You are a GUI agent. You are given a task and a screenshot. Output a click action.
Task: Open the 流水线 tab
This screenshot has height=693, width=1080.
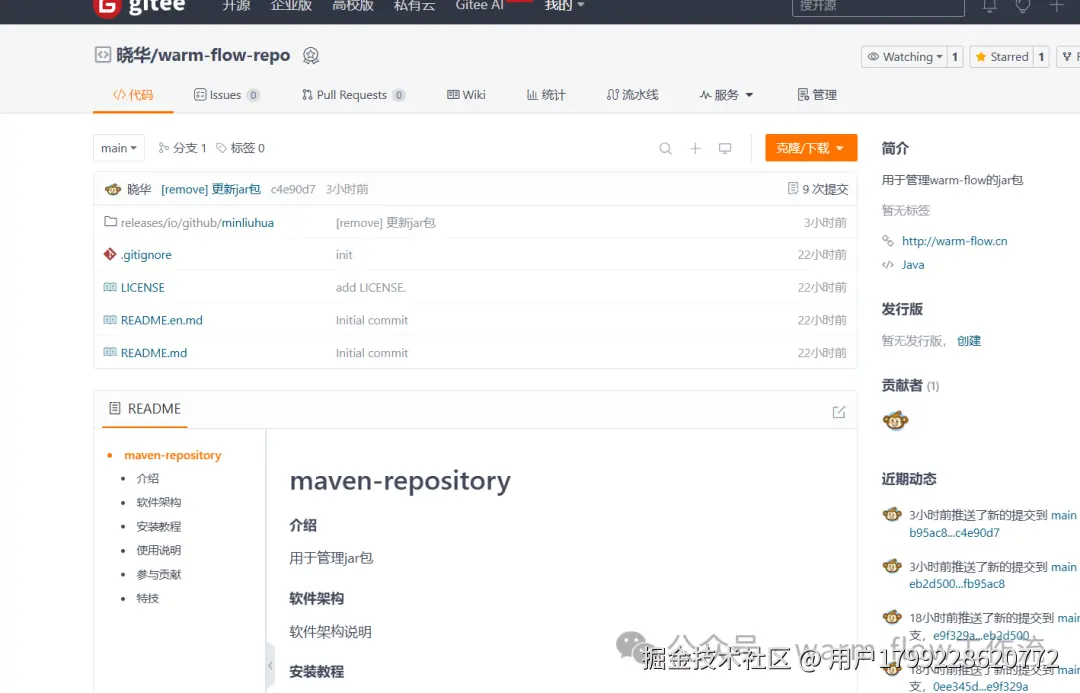tap(632, 95)
